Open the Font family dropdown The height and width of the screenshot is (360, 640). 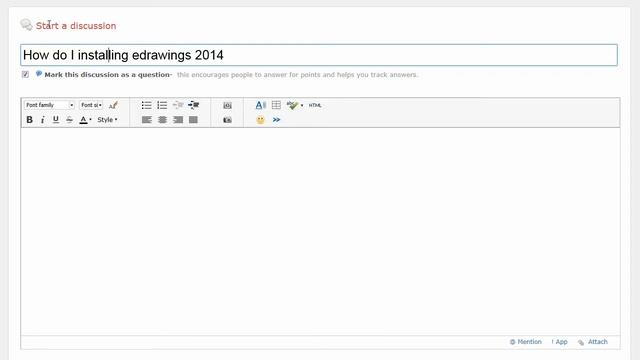49,105
